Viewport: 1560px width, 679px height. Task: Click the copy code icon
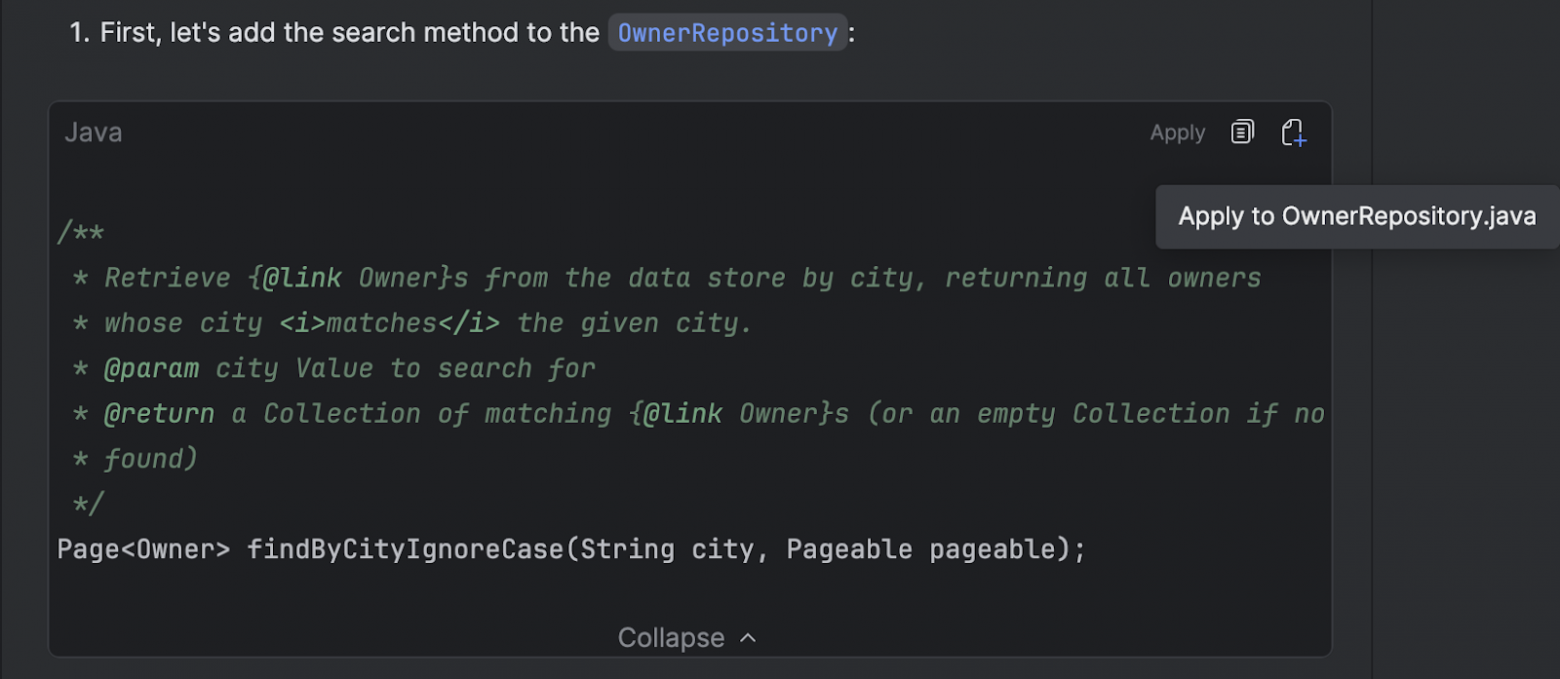(1242, 132)
